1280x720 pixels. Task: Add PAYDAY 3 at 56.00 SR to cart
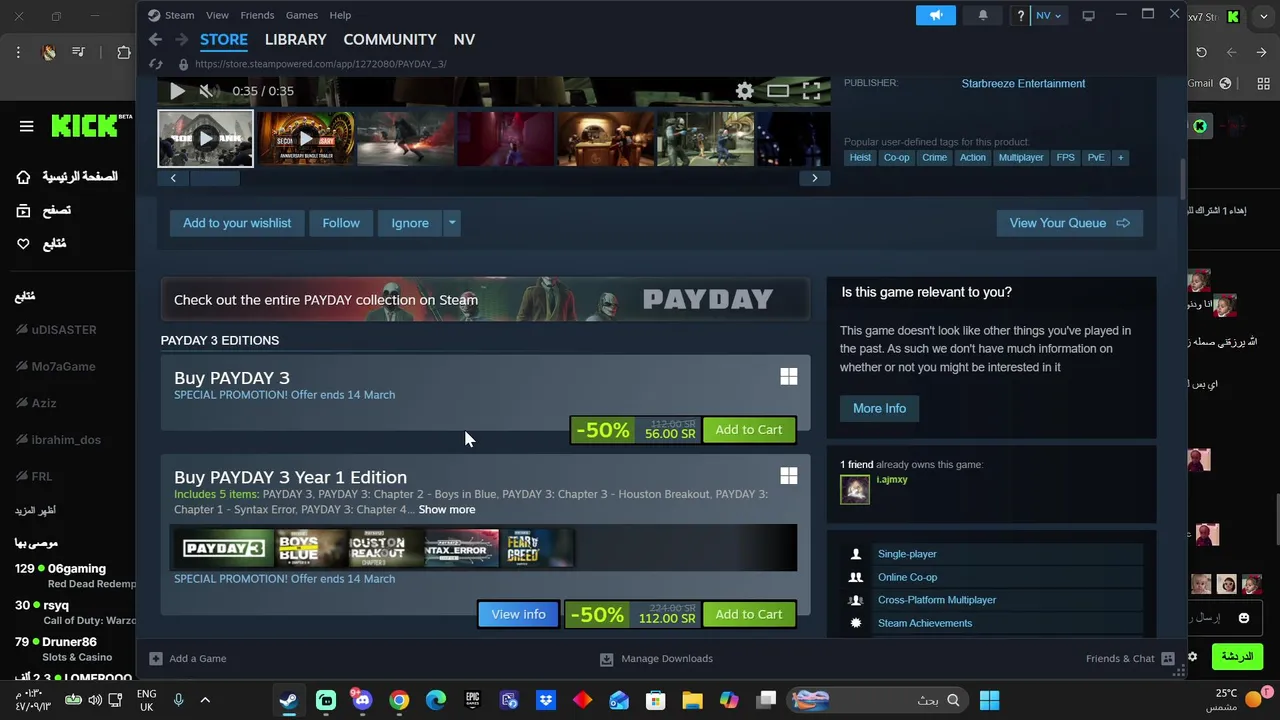tap(749, 430)
